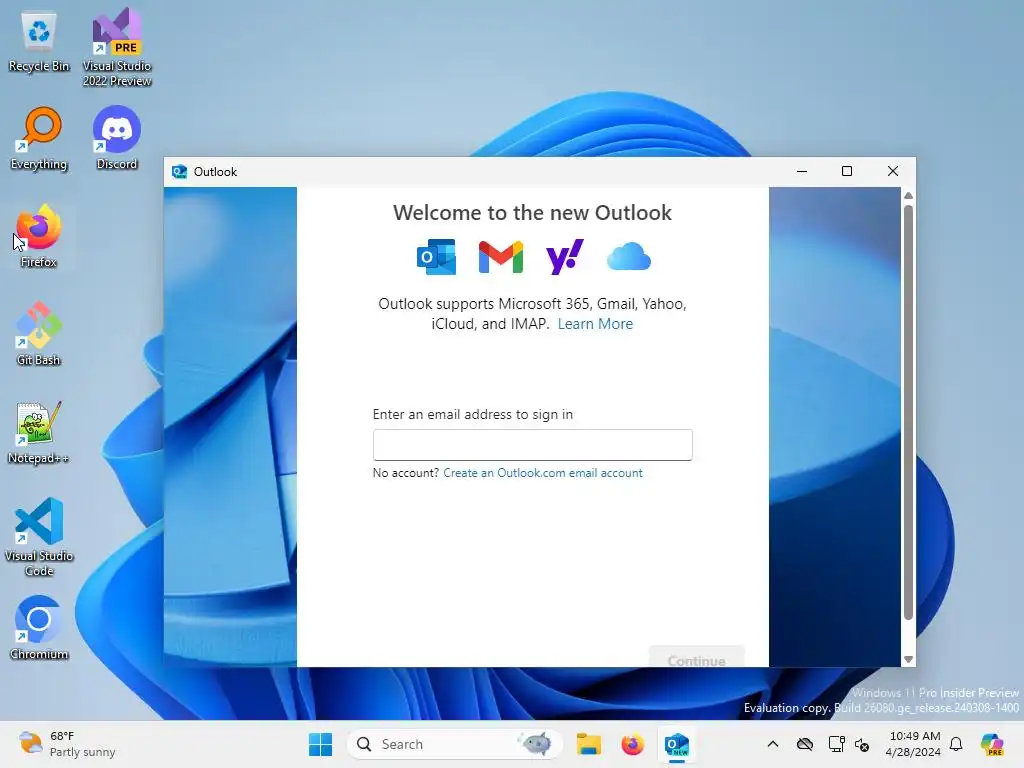Select the Notepad++ desktop icon
The height and width of the screenshot is (768, 1024).
pos(39,432)
